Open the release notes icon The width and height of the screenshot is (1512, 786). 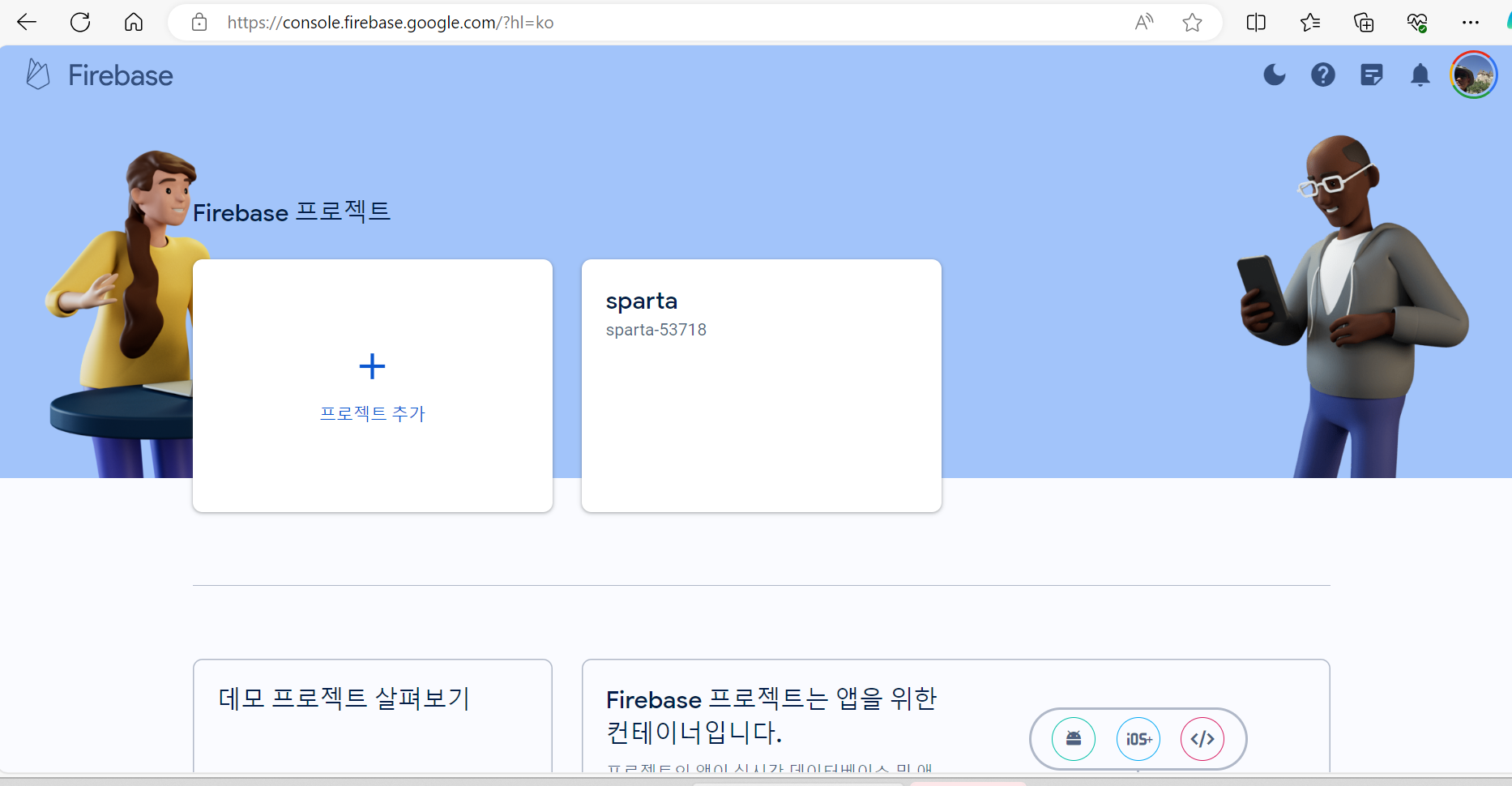coord(1372,75)
